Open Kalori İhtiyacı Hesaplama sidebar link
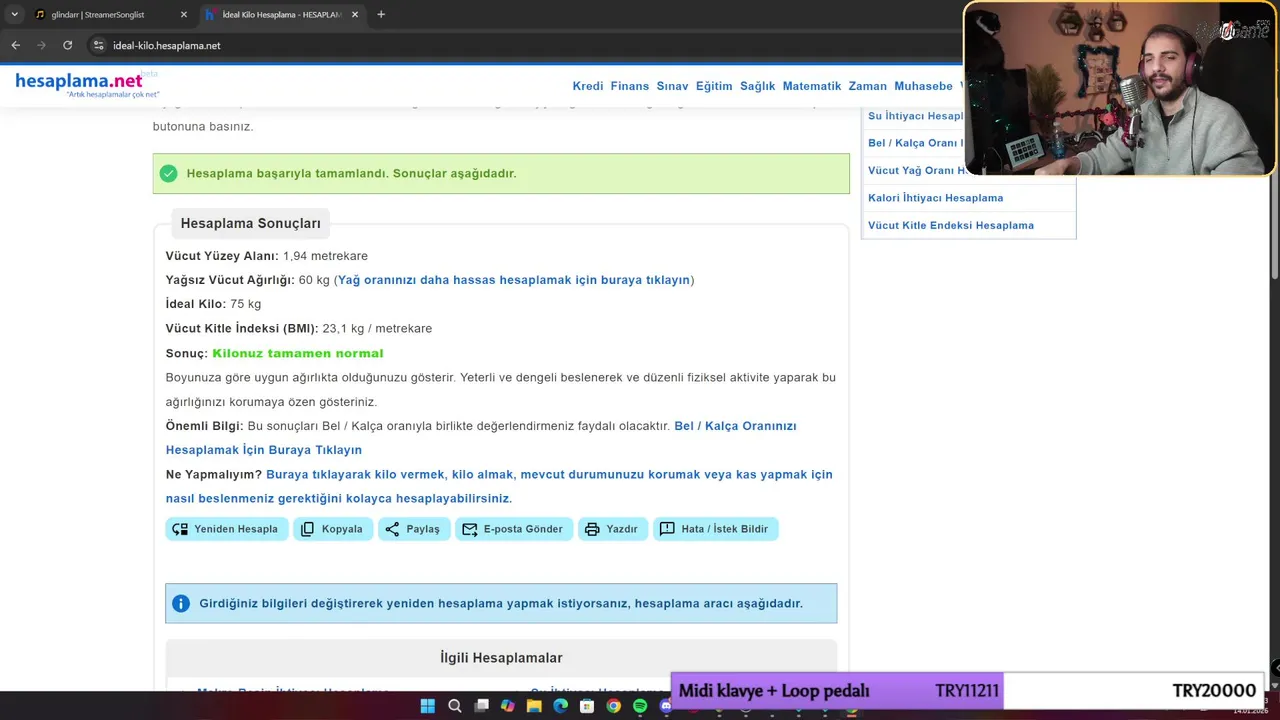1280x720 pixels. click(935, 198)
